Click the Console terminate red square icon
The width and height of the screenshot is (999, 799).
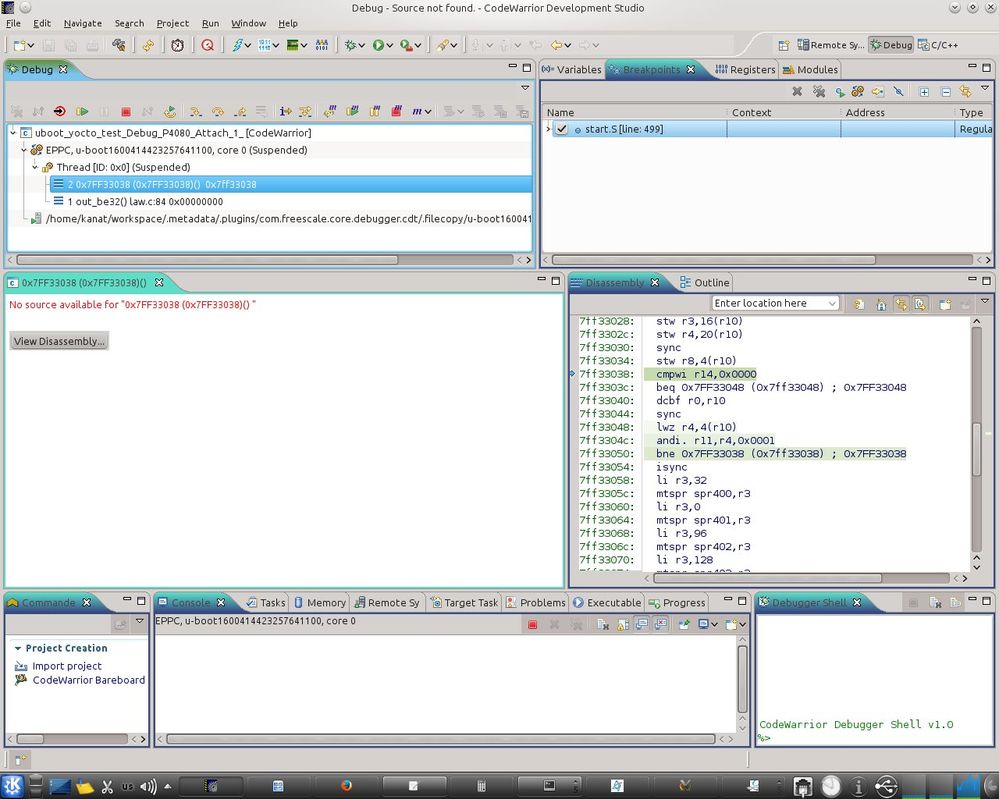(533, 625)
